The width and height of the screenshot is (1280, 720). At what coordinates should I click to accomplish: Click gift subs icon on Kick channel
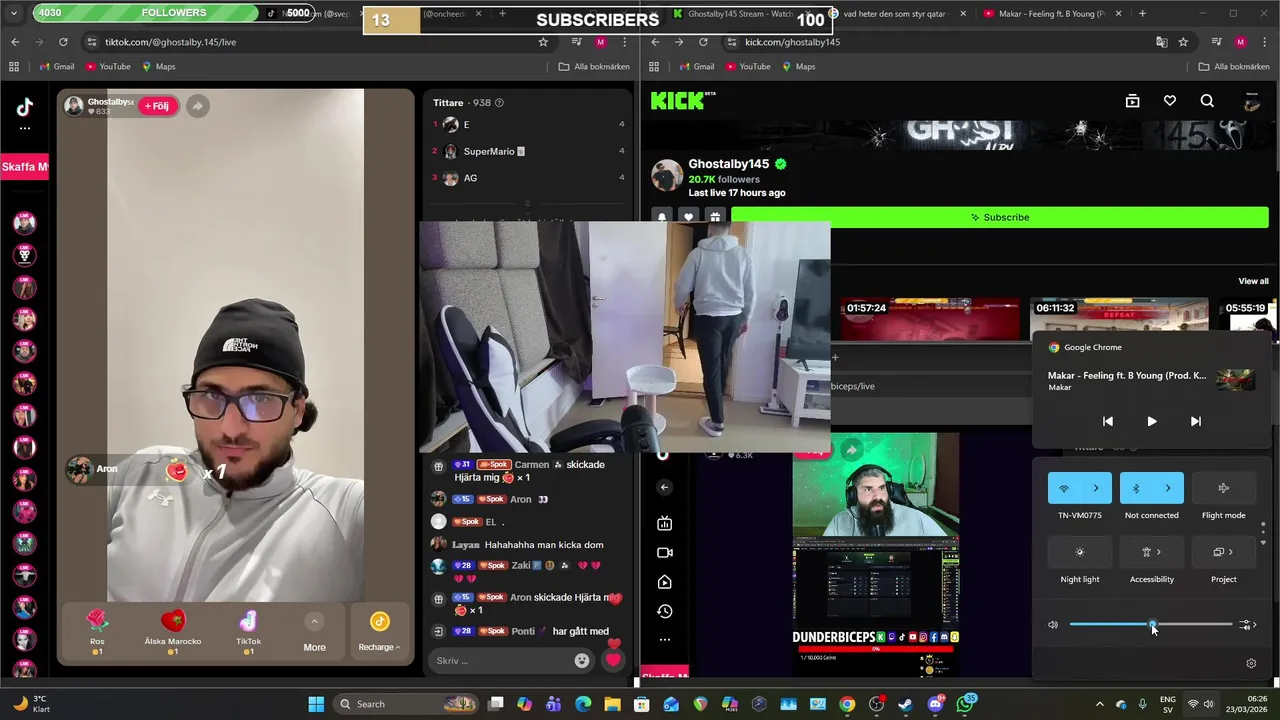coord(714,217)
